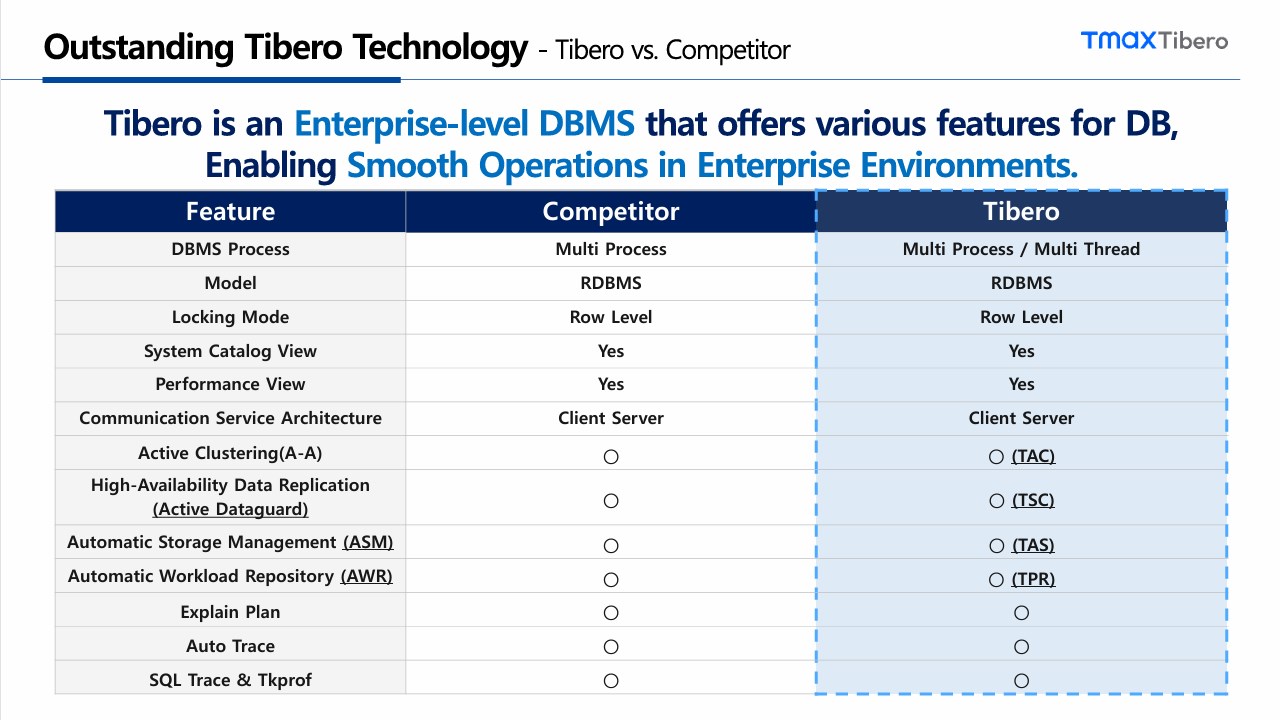1280x720 pixels.
Task: Click 'Automatic Storage Management (ASM)' label
Action: 230,542
